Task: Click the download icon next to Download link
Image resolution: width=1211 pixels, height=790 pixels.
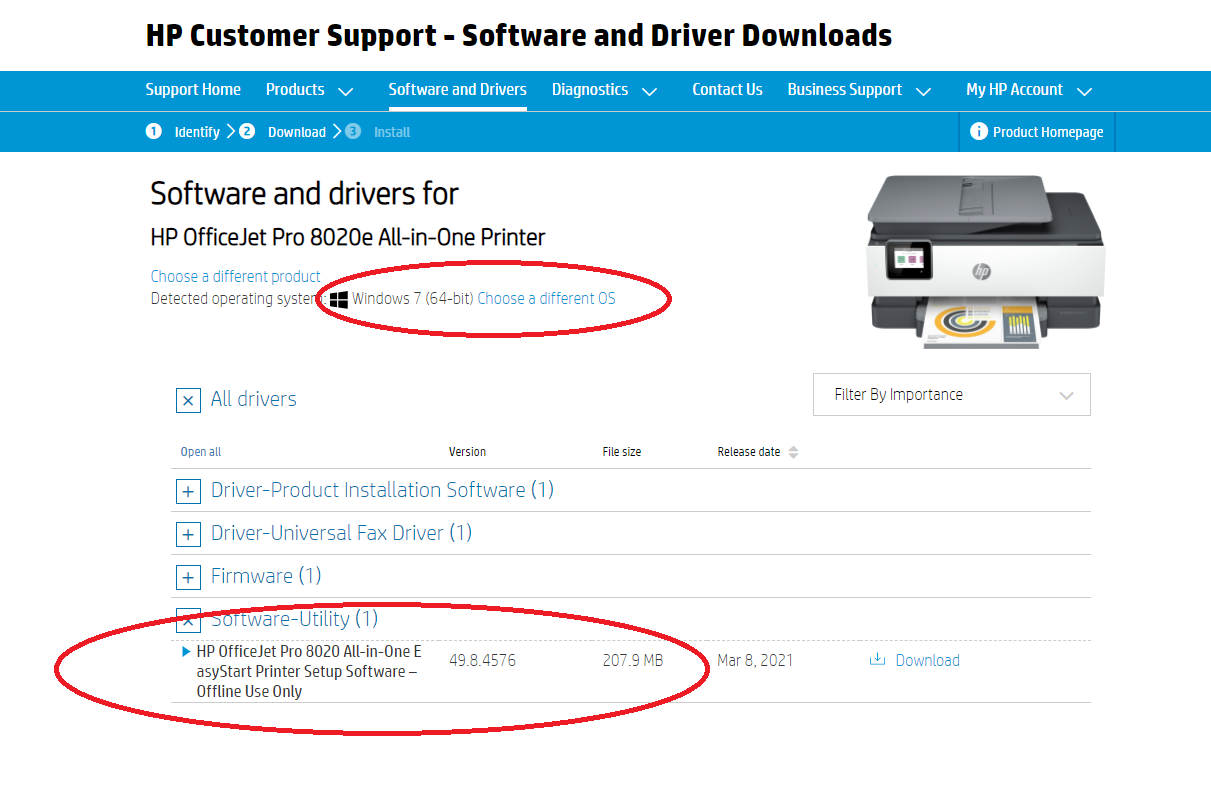Action: [877, 660]
